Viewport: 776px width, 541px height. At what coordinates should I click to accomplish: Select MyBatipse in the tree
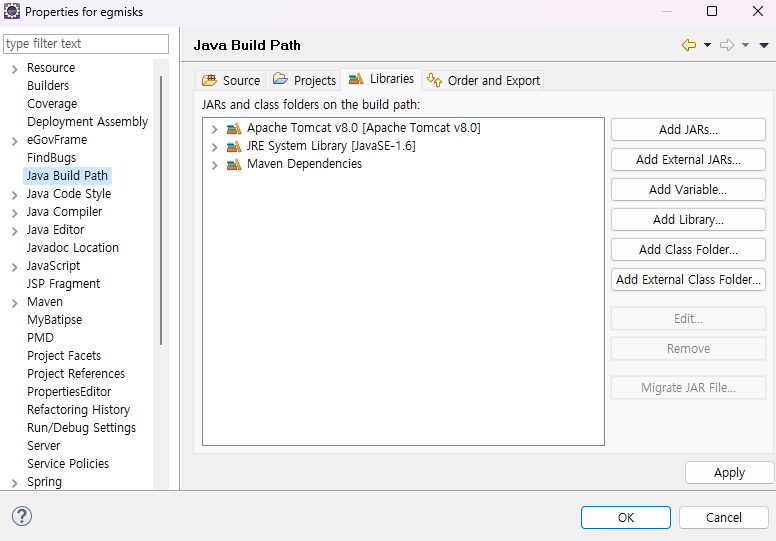coord(54,320)
